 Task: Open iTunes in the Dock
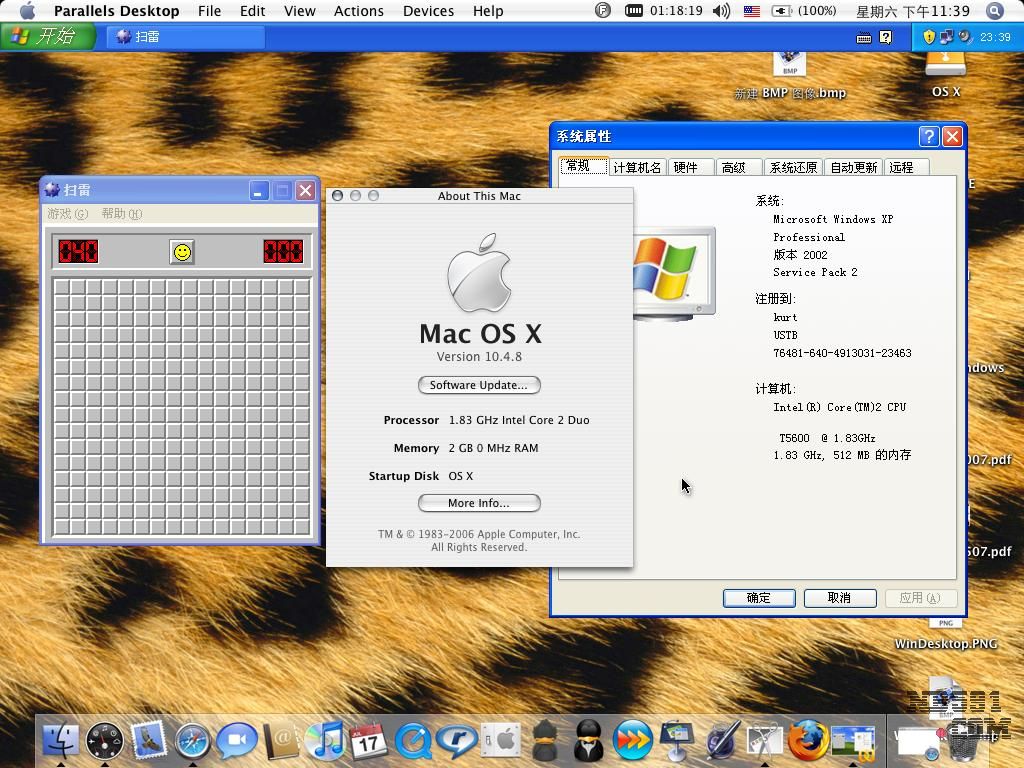click(326, 740)
